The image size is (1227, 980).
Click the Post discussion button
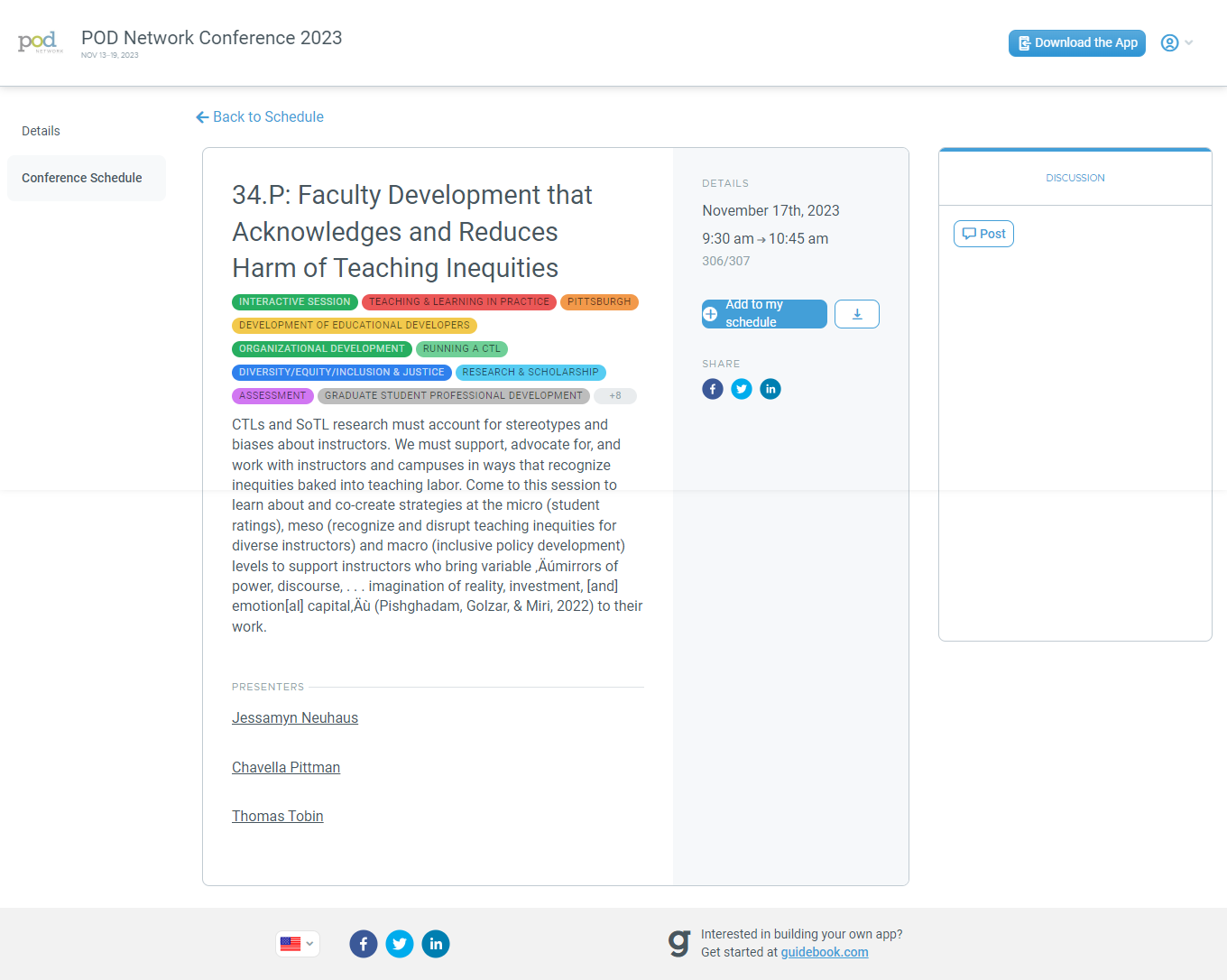[983, 234]
